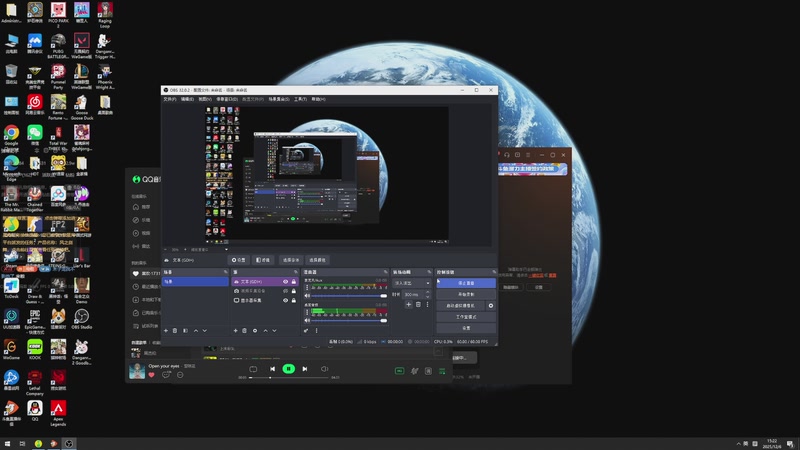
Task: Open QQ Music play queue icon
Action: [x=442, y=371]
